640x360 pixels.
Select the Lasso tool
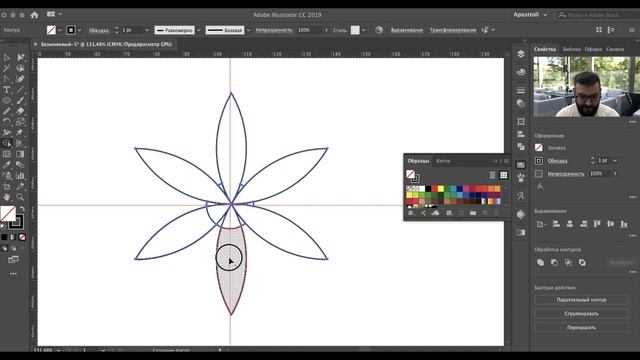(20, 68)
